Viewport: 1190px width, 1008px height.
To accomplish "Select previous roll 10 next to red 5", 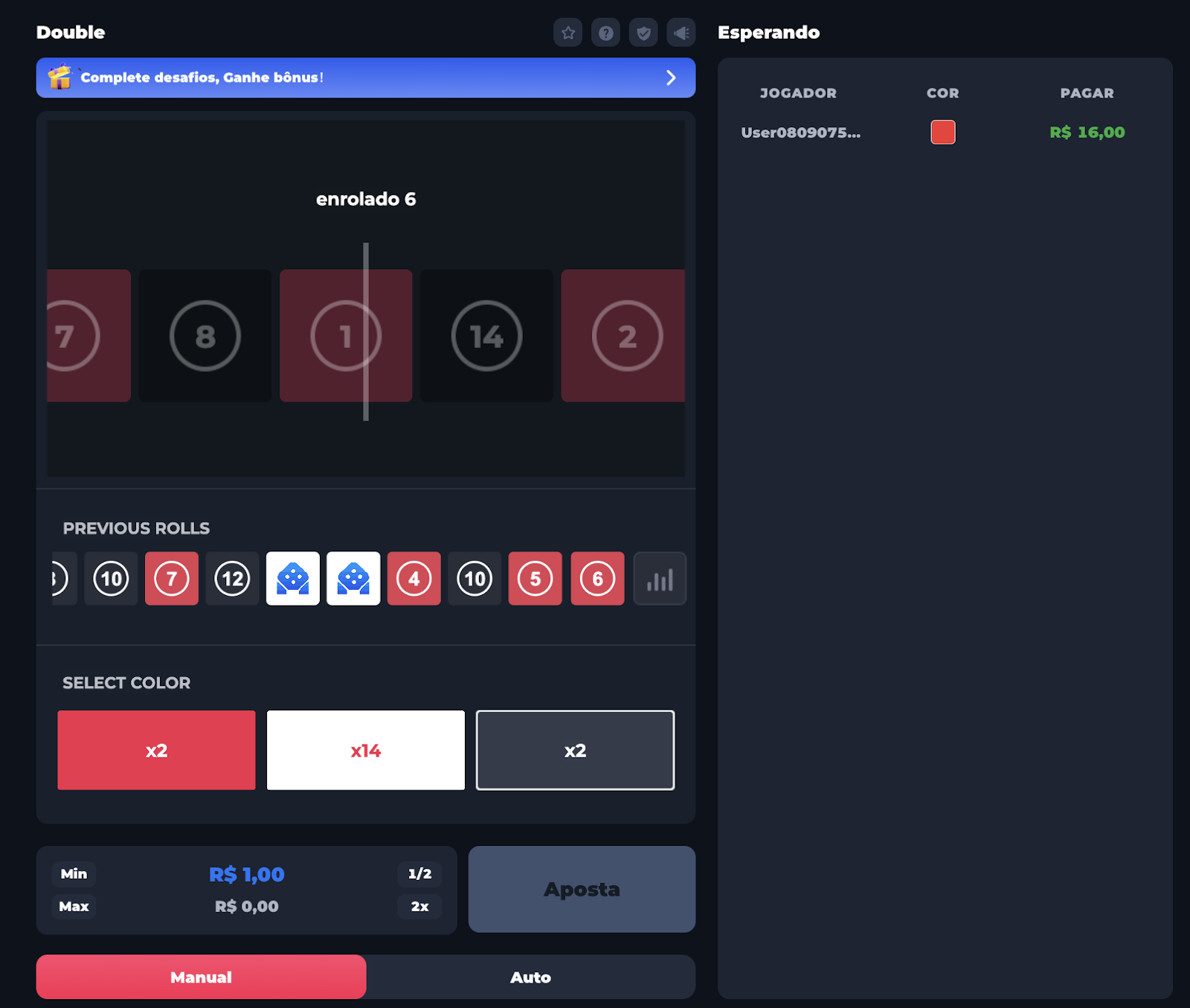I will [475, 579].
